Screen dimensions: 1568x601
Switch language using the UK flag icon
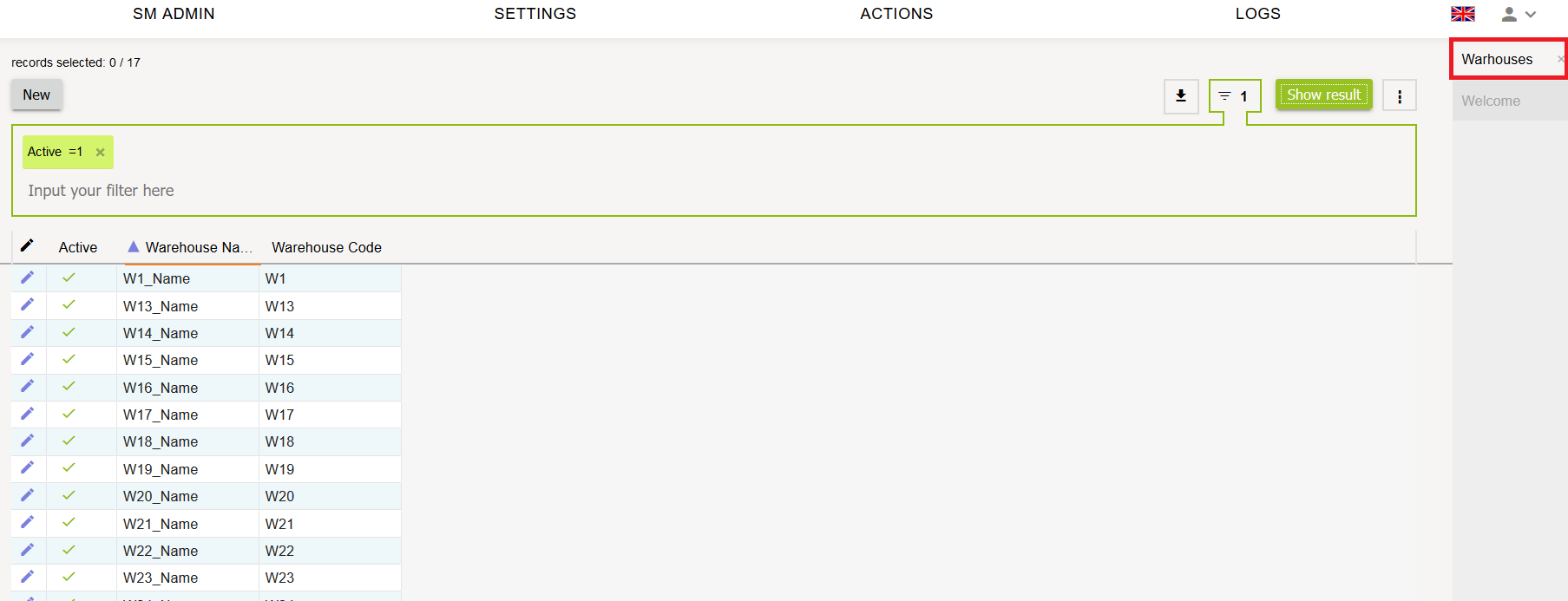click(1463, 14)
